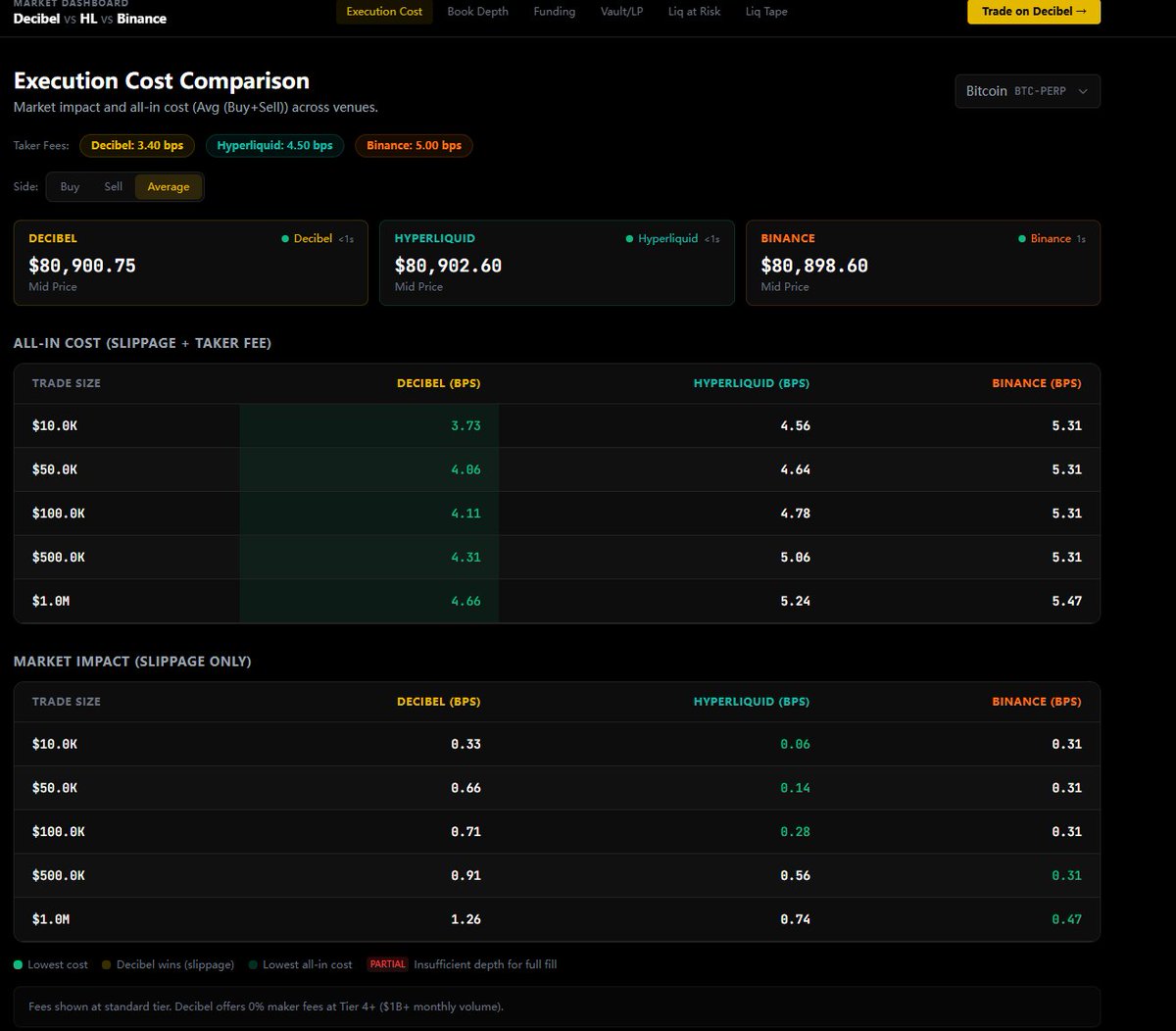
Task: Click the Trade on Decibel button
Action: [1034, 12]
